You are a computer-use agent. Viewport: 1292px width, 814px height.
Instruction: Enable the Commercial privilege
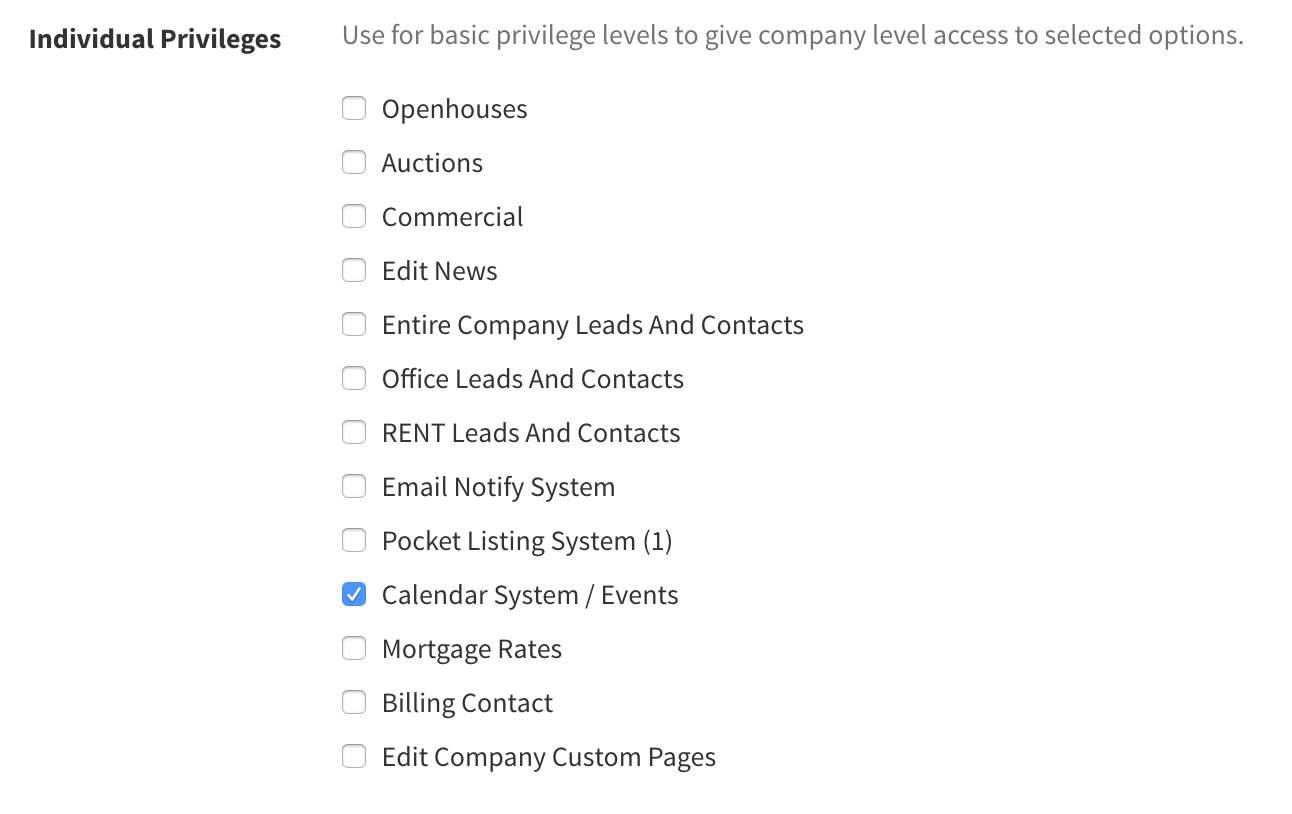click(354, 216)
